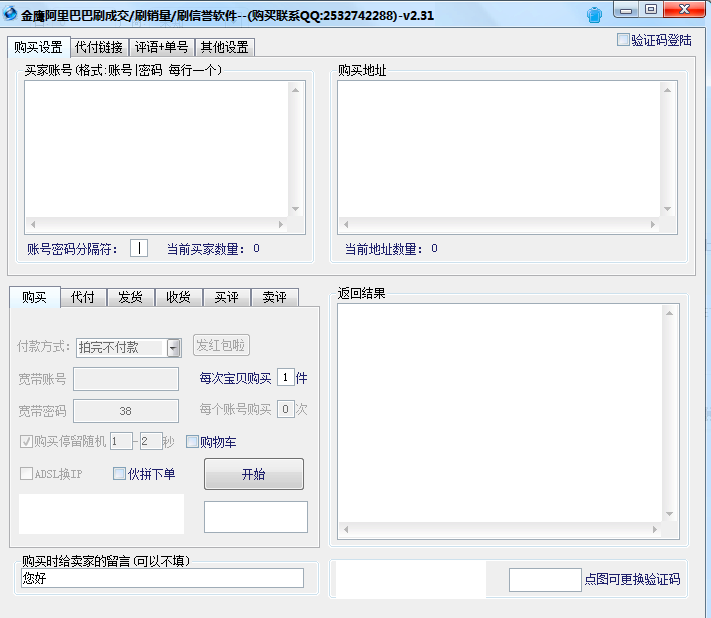711x618 pixels.
Task: Click the minimum stay seconds field showing 1
Action: (121, 441)
